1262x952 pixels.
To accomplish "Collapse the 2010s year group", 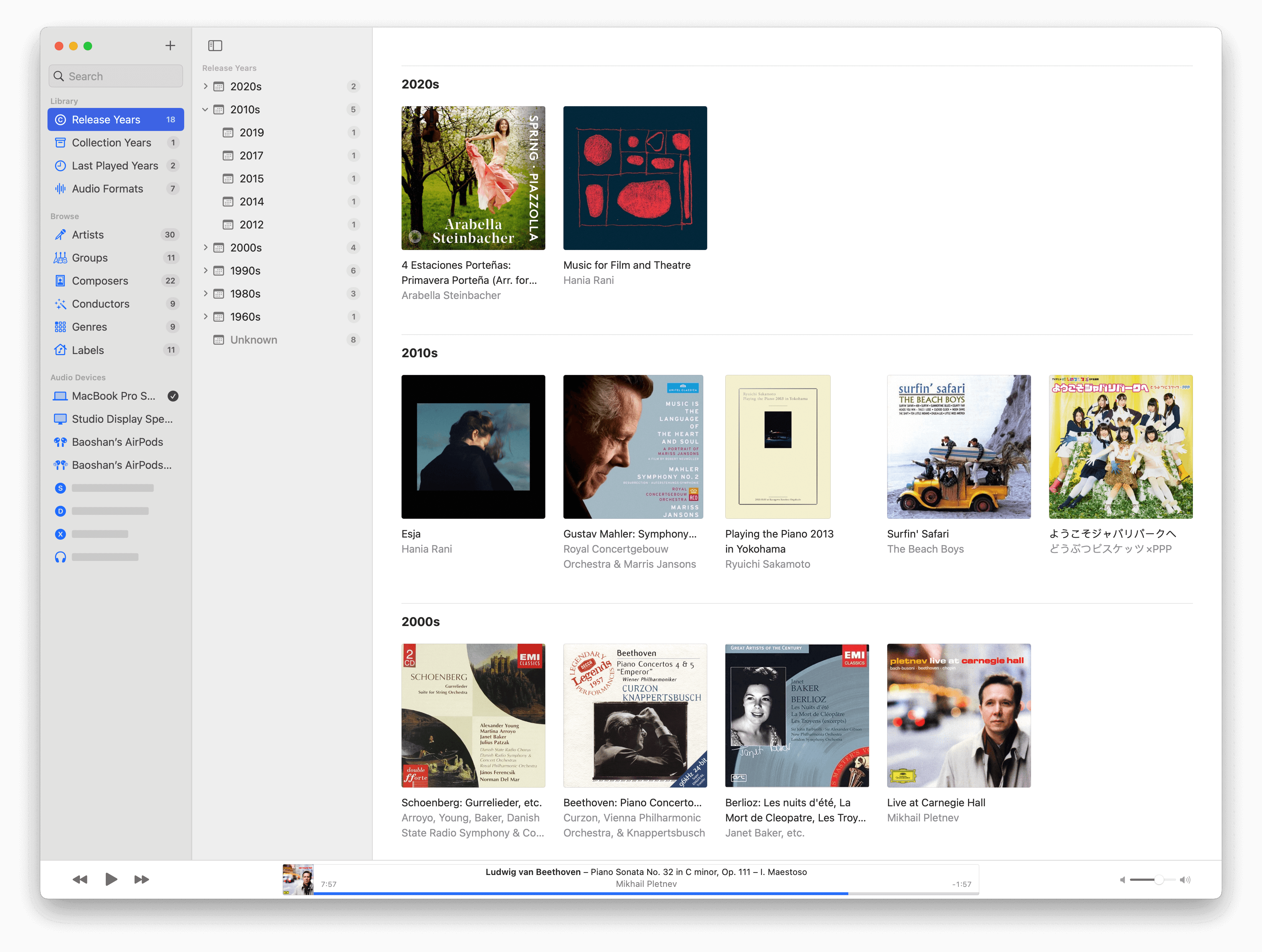I will 205,110.
